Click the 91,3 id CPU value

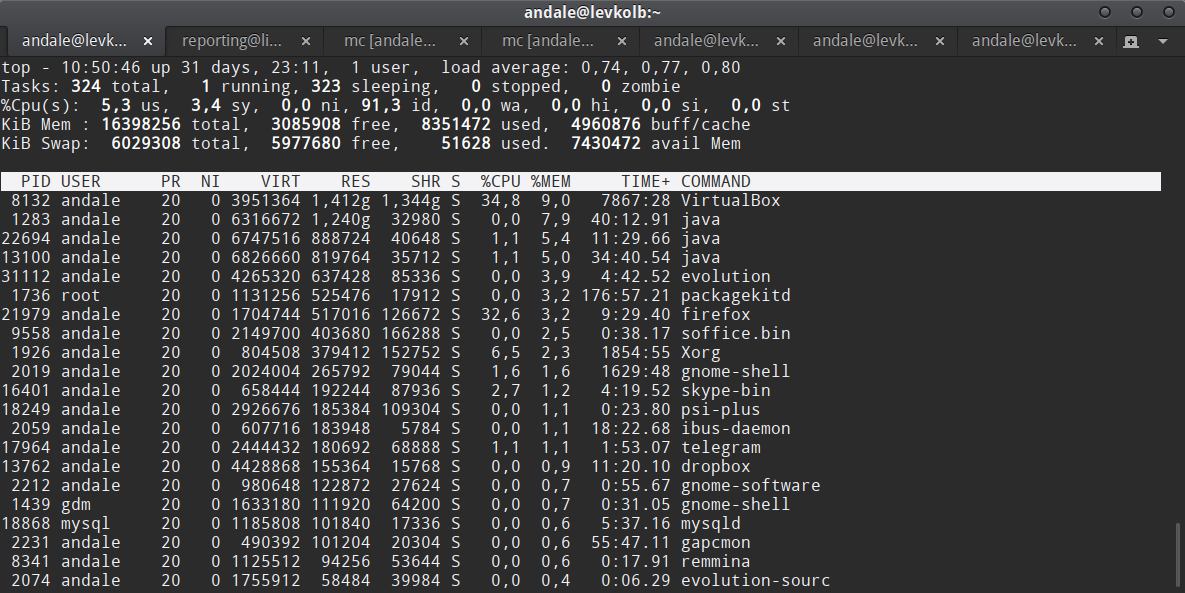click(x=381, y=106)
